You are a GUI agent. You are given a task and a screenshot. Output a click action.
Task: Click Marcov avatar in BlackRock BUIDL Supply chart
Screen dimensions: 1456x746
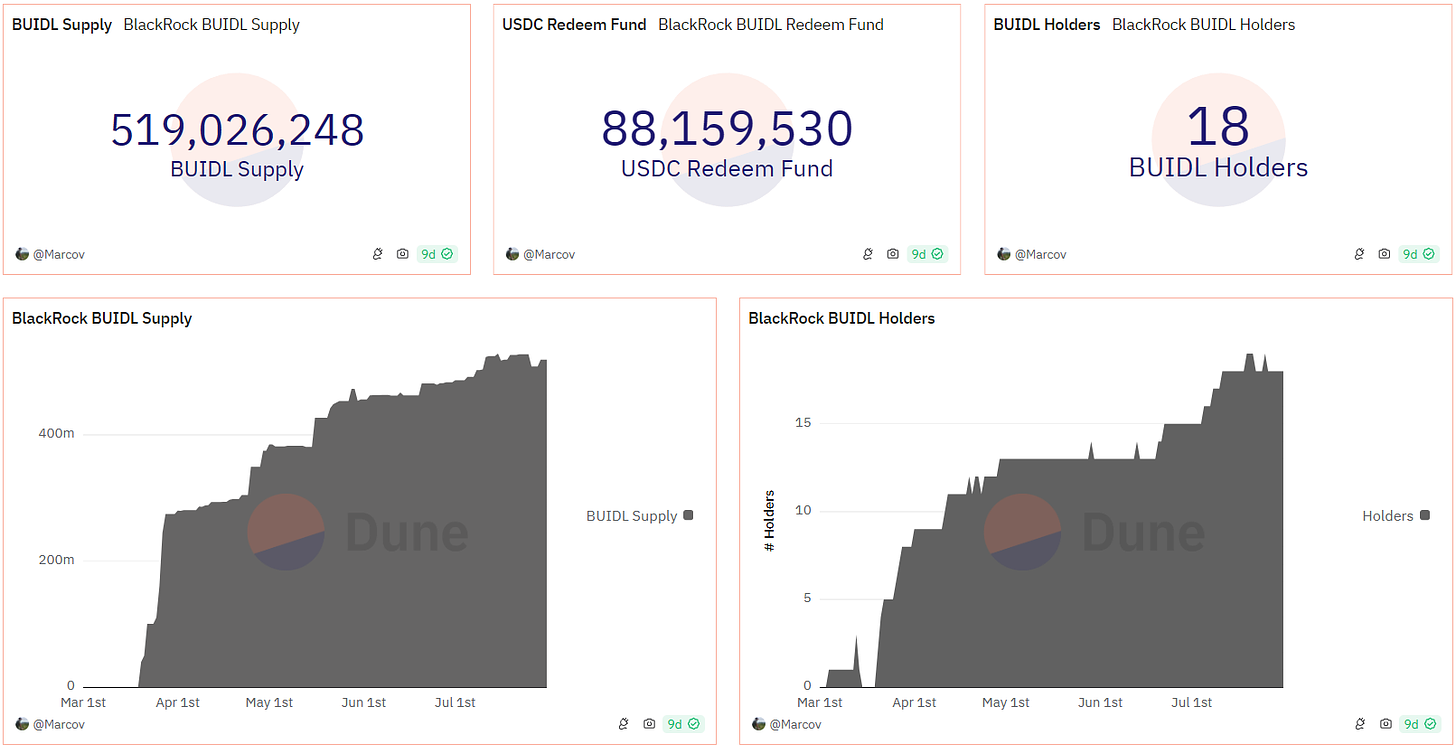pyautogui.click(x=22, y=723)
